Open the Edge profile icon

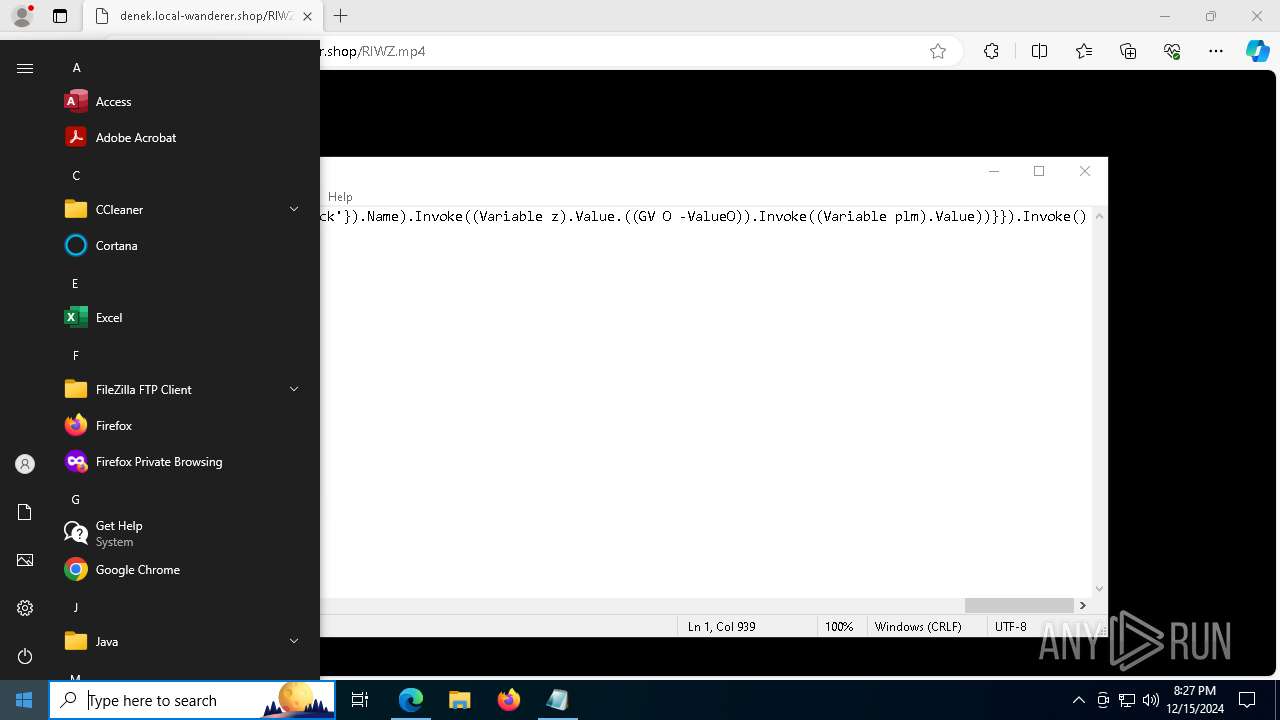(21, 16)
